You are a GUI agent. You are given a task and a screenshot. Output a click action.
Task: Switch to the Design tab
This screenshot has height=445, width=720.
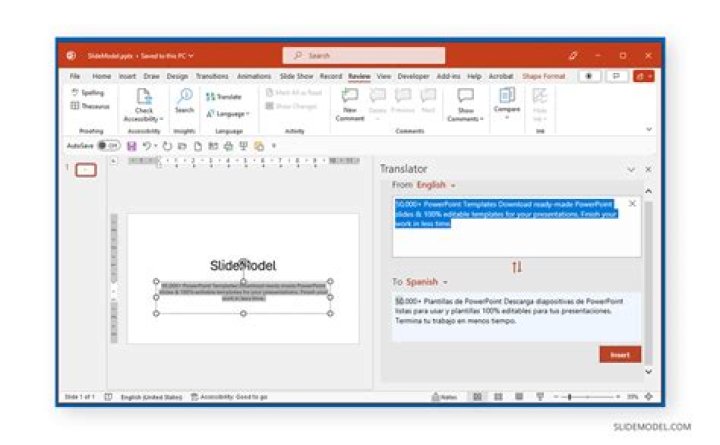pos(177,76)
